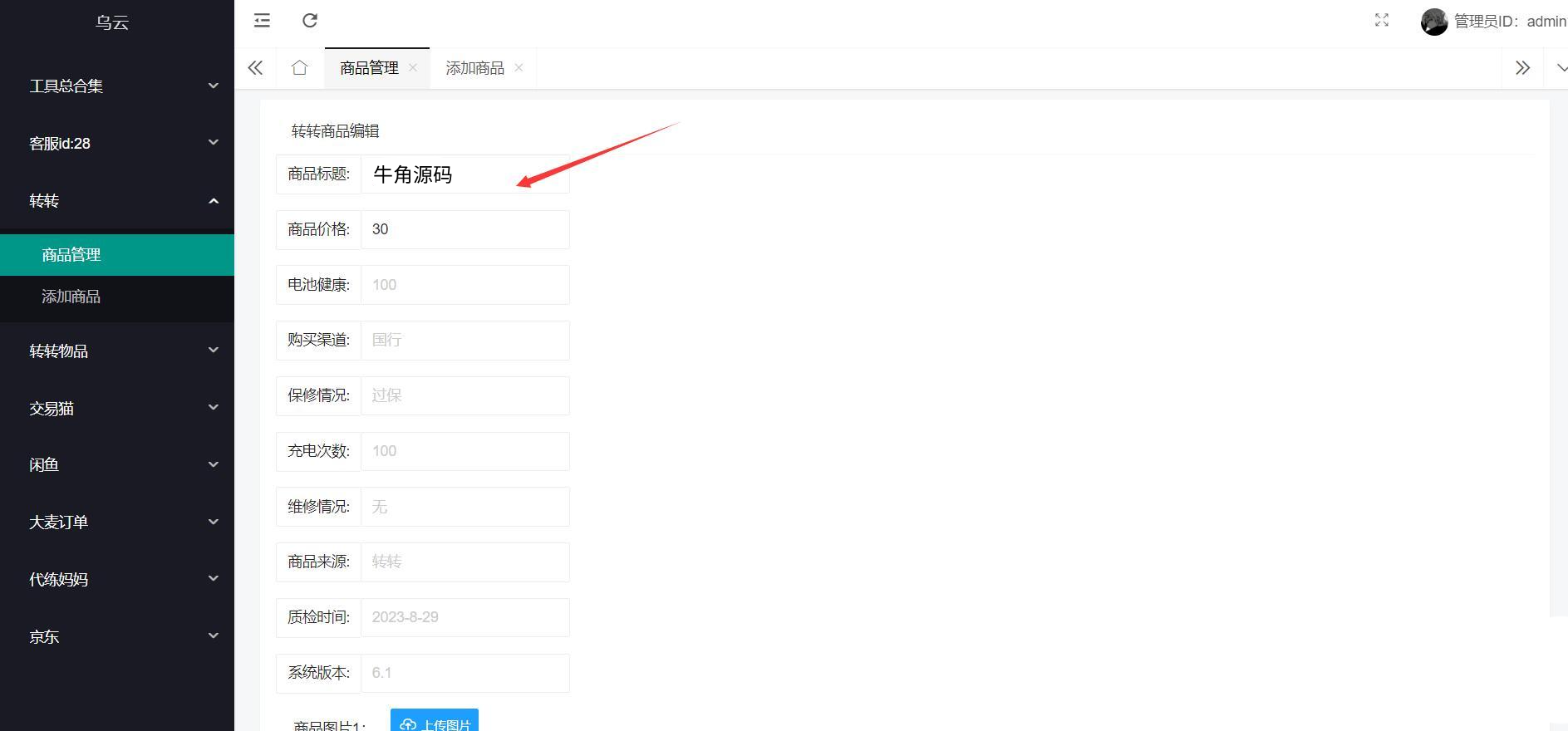Viewport: 1568px width, 731px height.
Task: Focus the 质检时间 input field
Action: click(x=465, y=617)
